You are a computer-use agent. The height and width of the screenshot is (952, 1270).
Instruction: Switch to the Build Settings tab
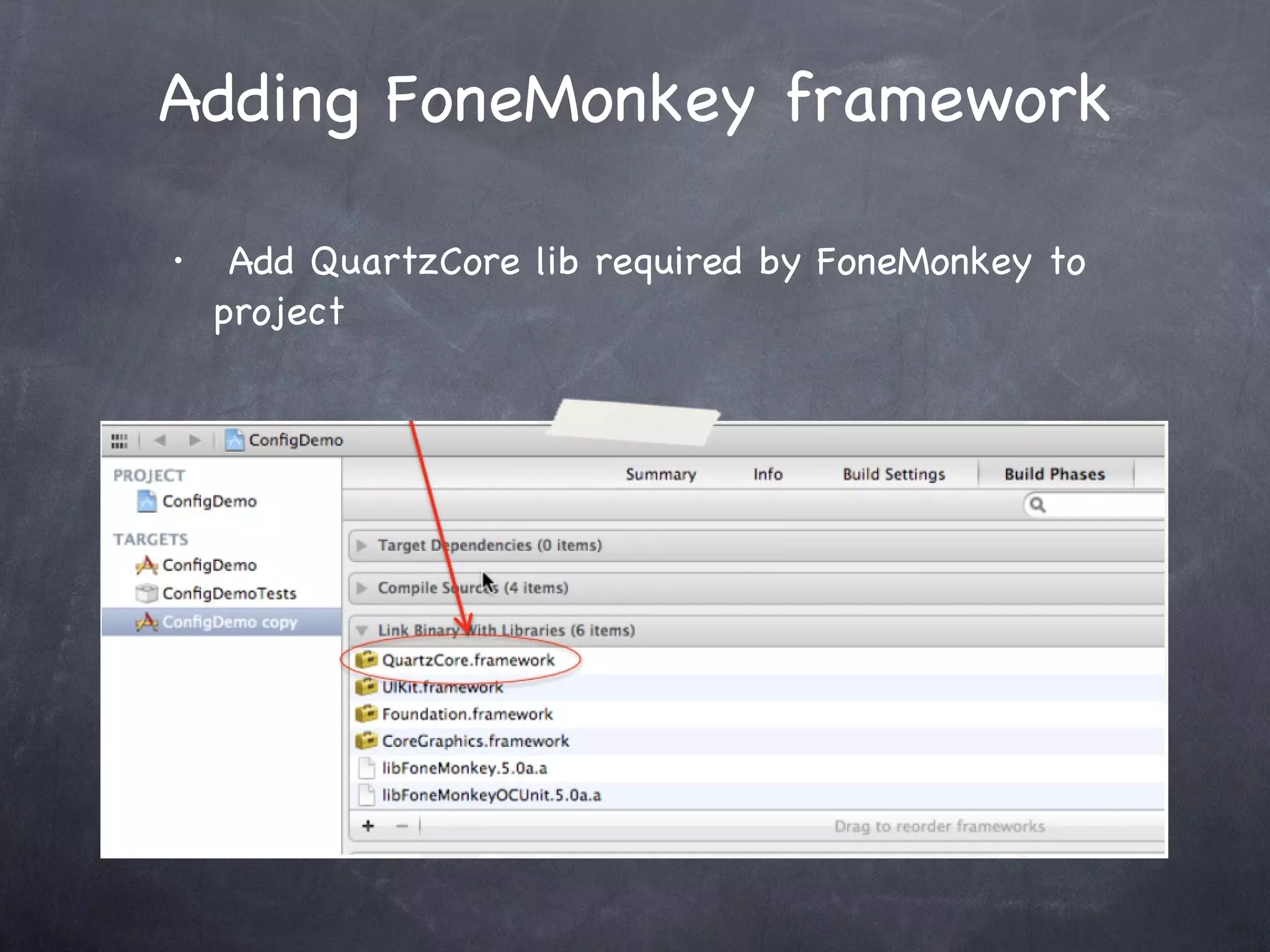(894, 474)
